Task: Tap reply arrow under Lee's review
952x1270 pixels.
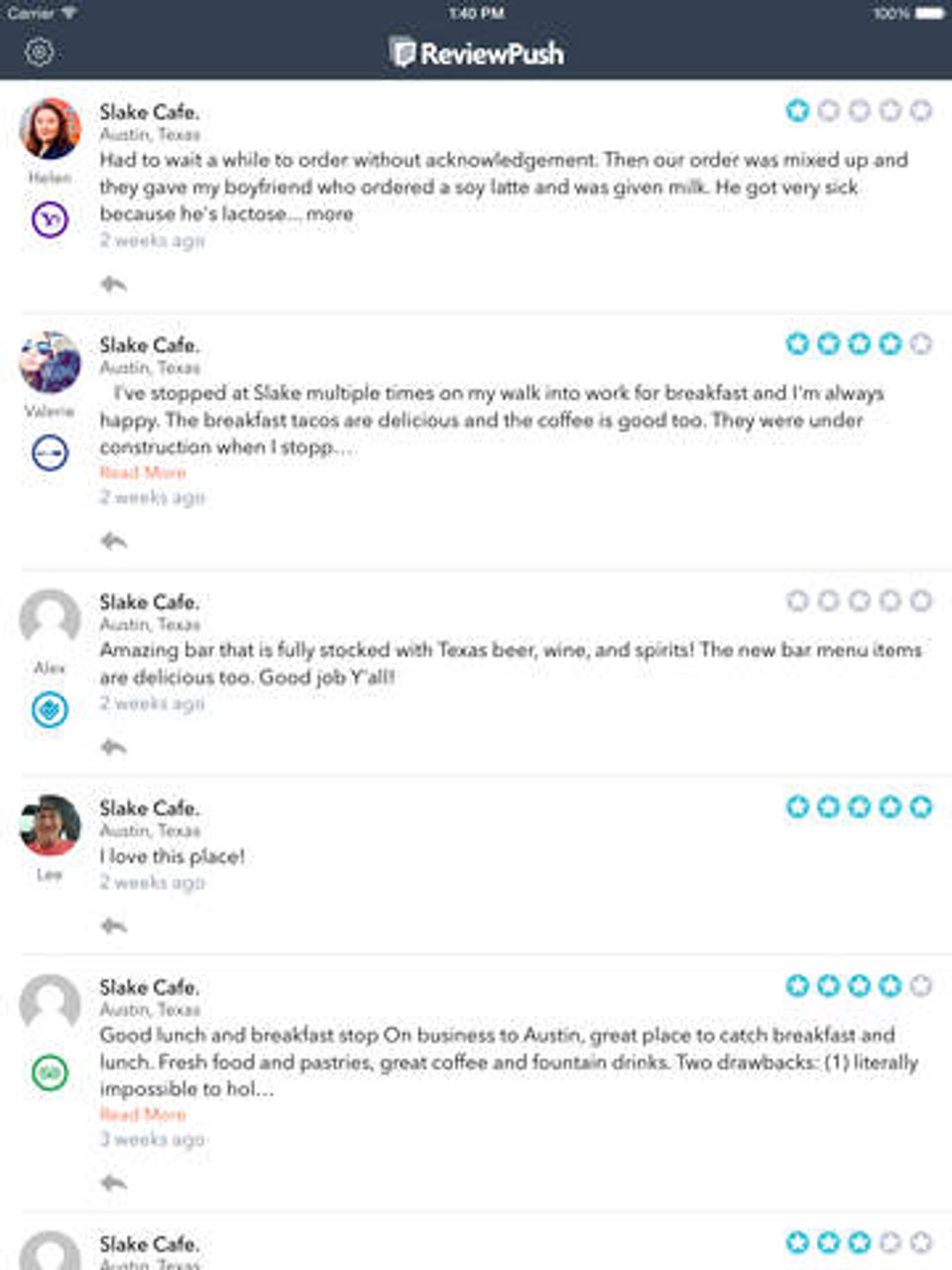Action: pyautogui.click(x=114, y=926)
